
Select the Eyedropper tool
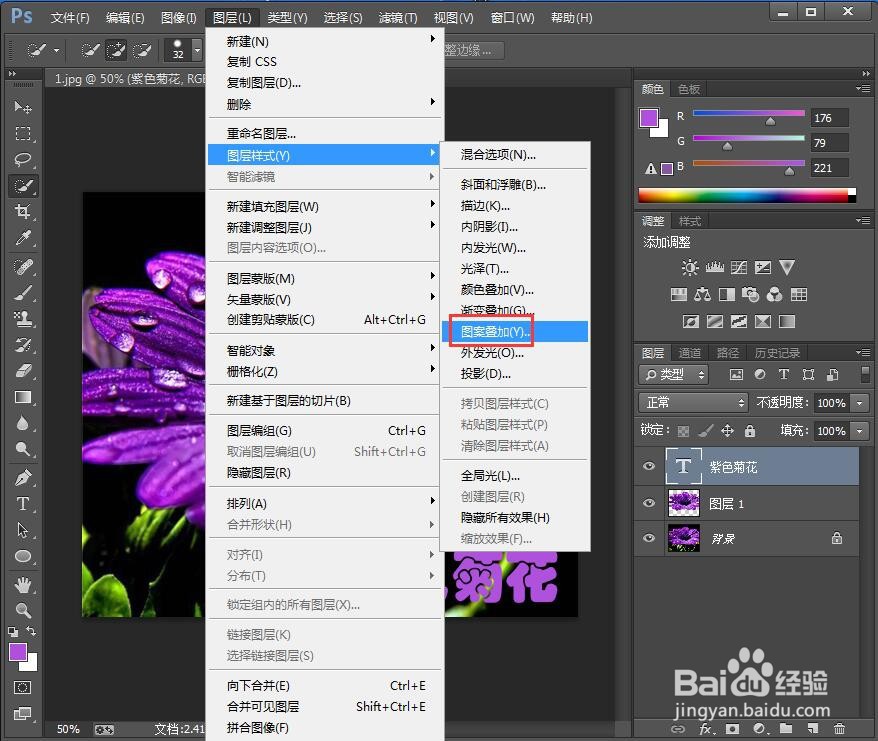point(22,238)
